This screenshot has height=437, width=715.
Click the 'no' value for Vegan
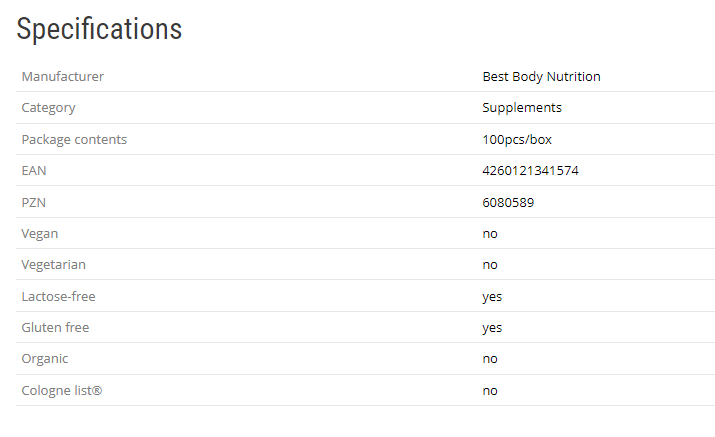tap(490, 233)
